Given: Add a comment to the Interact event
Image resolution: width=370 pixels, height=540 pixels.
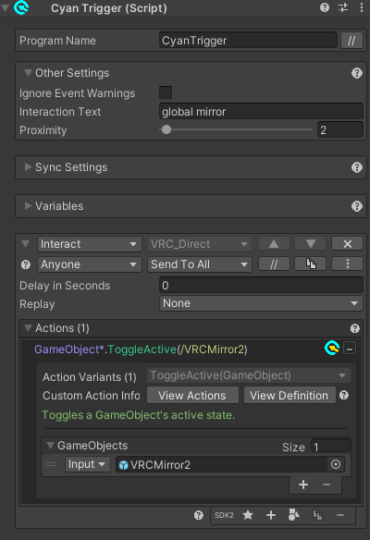Looking at the screenshot, I should coord(274,264).
